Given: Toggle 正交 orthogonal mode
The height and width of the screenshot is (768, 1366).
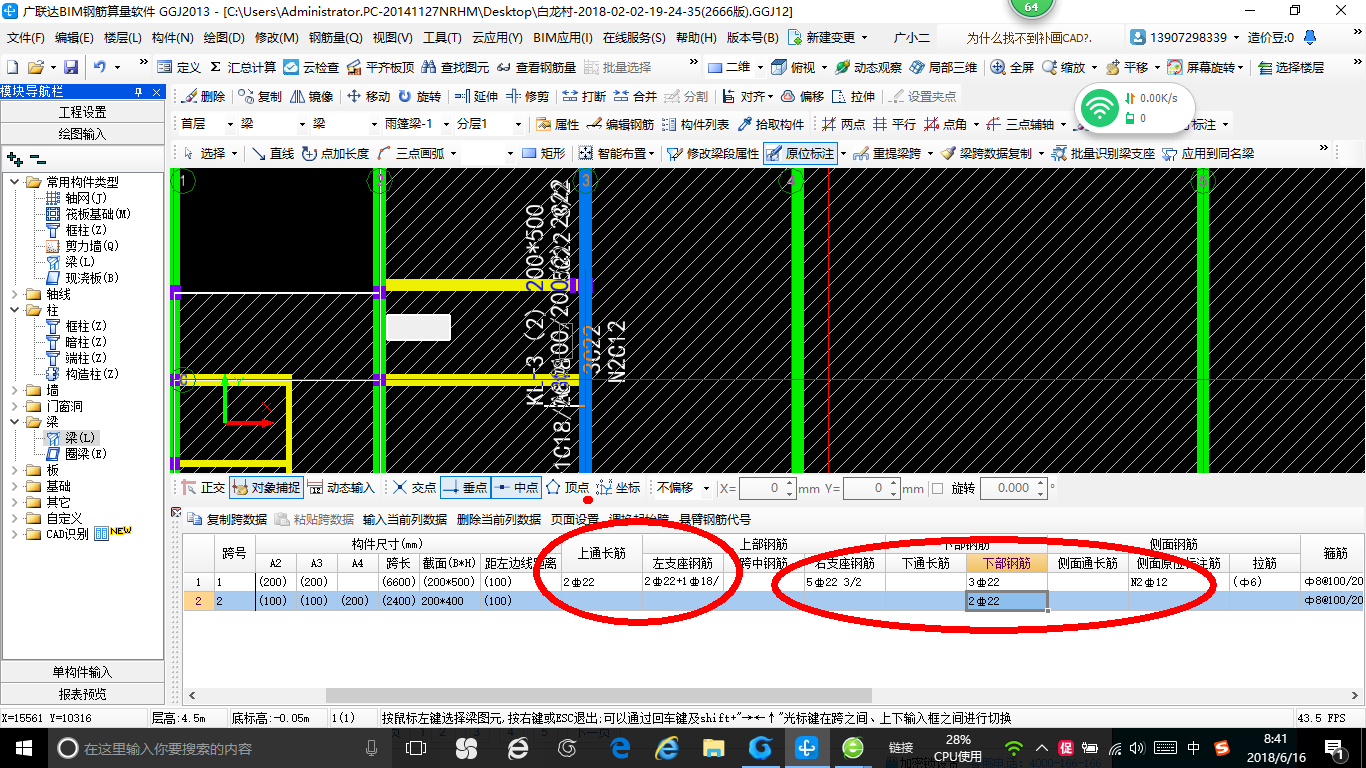Looking at the screenshot, I should click(203, 488).
